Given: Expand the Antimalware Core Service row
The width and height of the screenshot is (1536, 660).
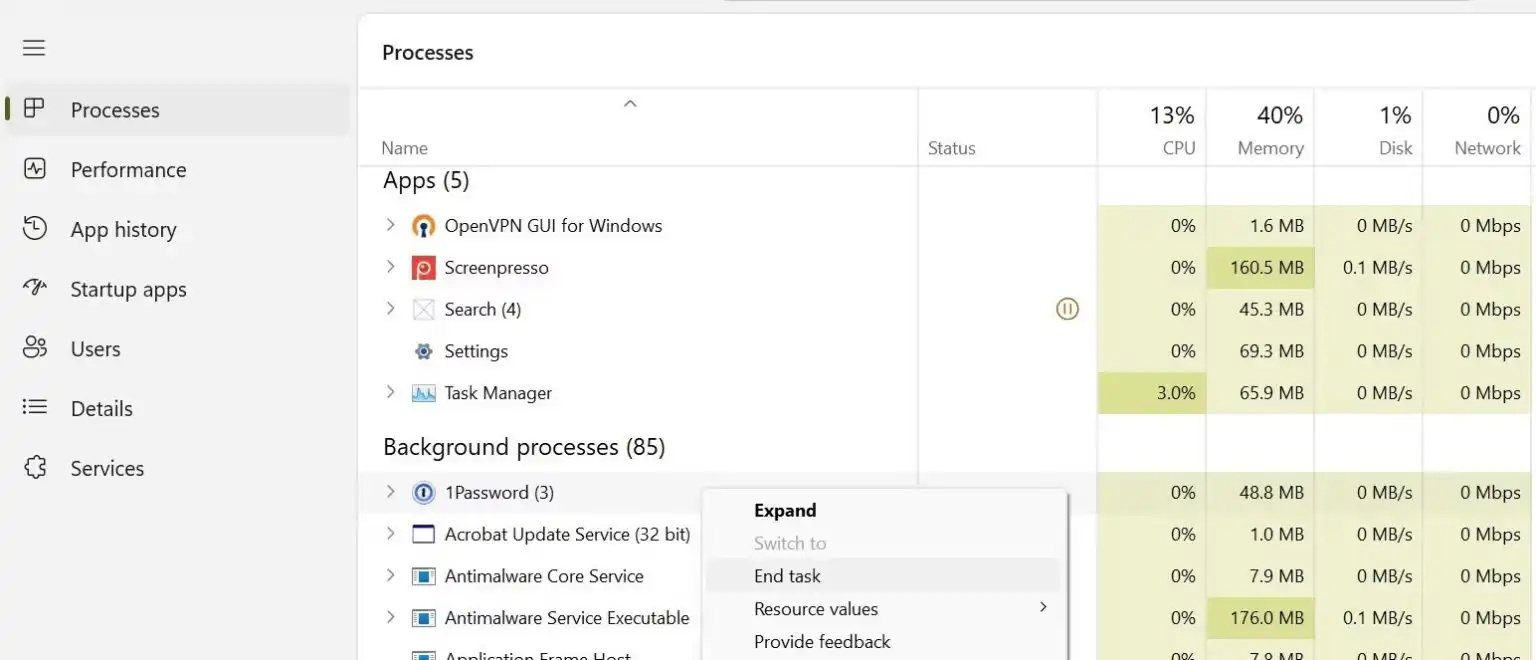Looking at the screenshot, I should click(391, 577).
